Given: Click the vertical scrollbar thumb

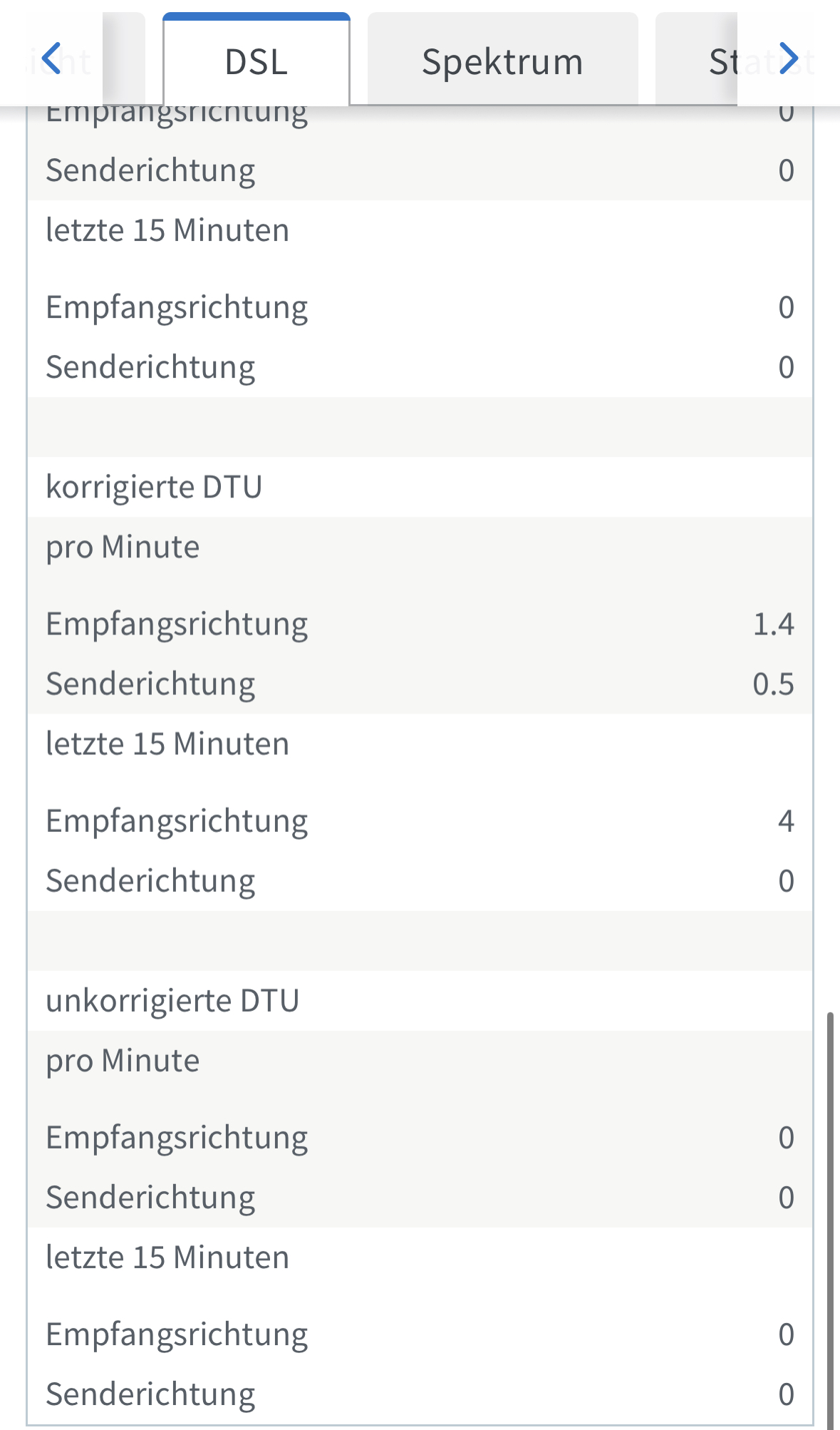Looking at the screenshot, I should click(x=830, y=1219).
